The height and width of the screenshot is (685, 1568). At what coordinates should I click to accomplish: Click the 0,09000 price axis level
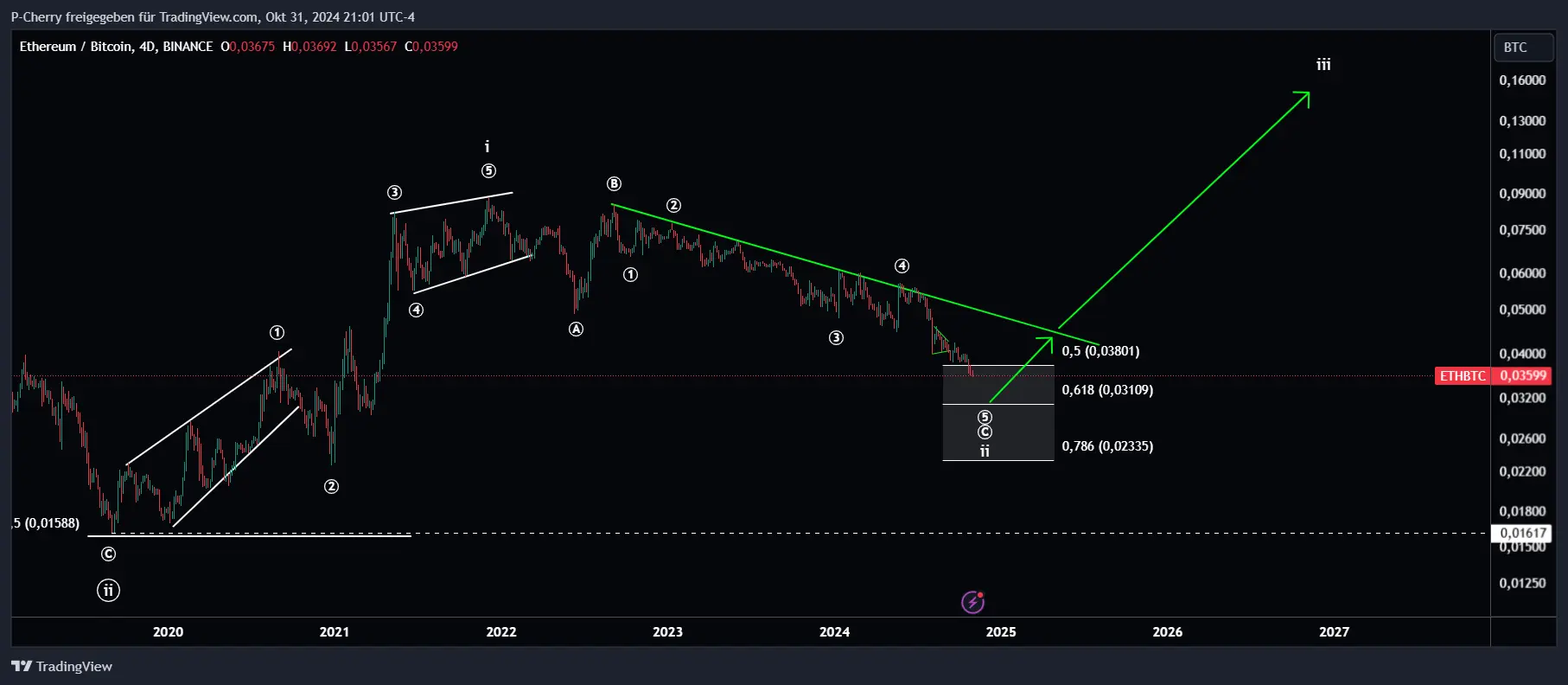click(1522, 194)
